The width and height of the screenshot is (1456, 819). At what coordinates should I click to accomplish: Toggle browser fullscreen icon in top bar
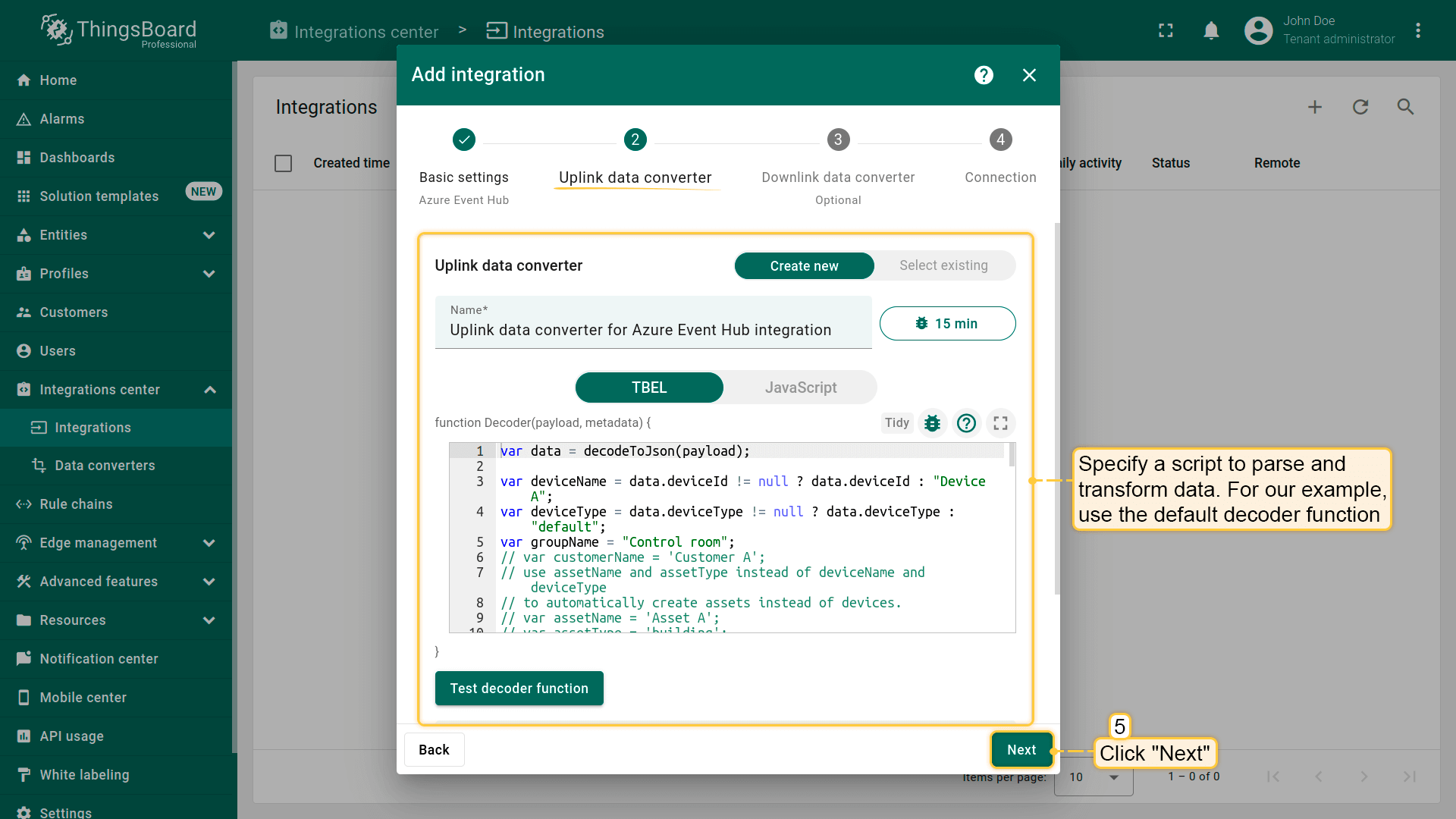(x=1166, y=31)
